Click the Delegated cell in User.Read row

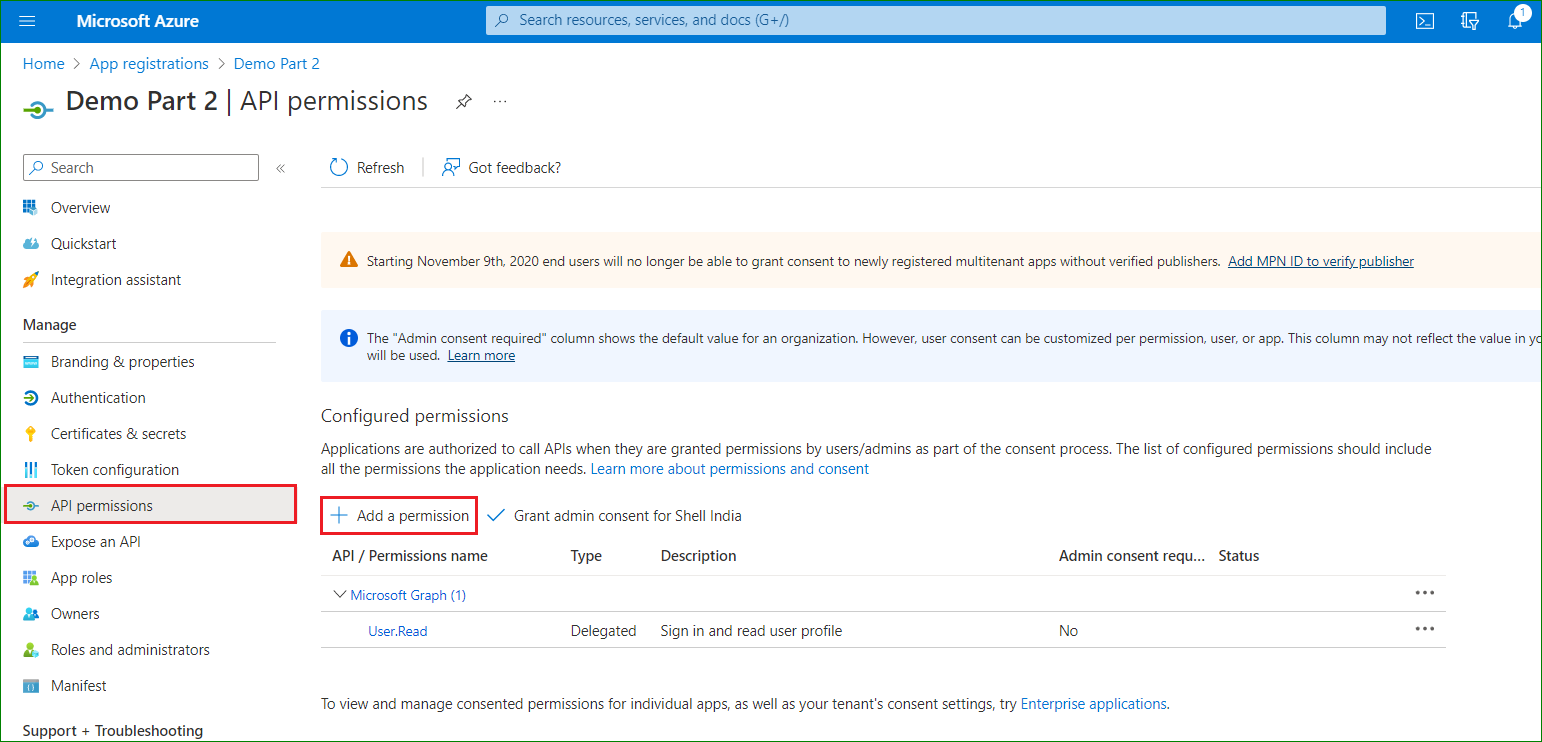[603, 631]
